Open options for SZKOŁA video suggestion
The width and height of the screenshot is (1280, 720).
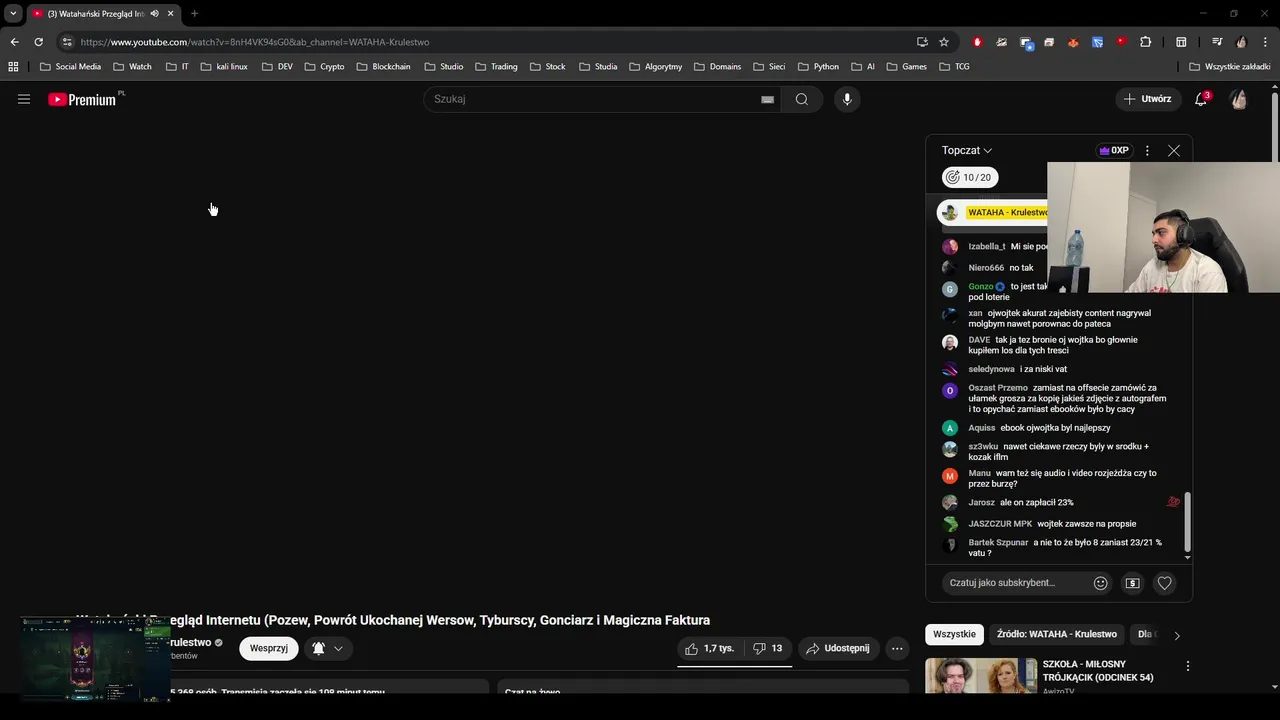[1188, 666]
